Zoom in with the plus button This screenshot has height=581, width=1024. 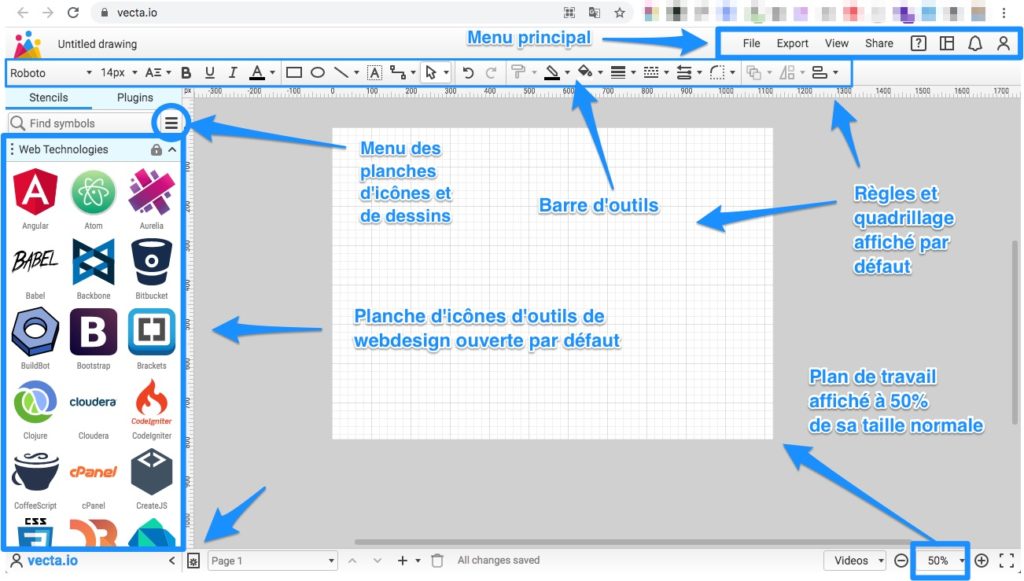coord(981,561)
